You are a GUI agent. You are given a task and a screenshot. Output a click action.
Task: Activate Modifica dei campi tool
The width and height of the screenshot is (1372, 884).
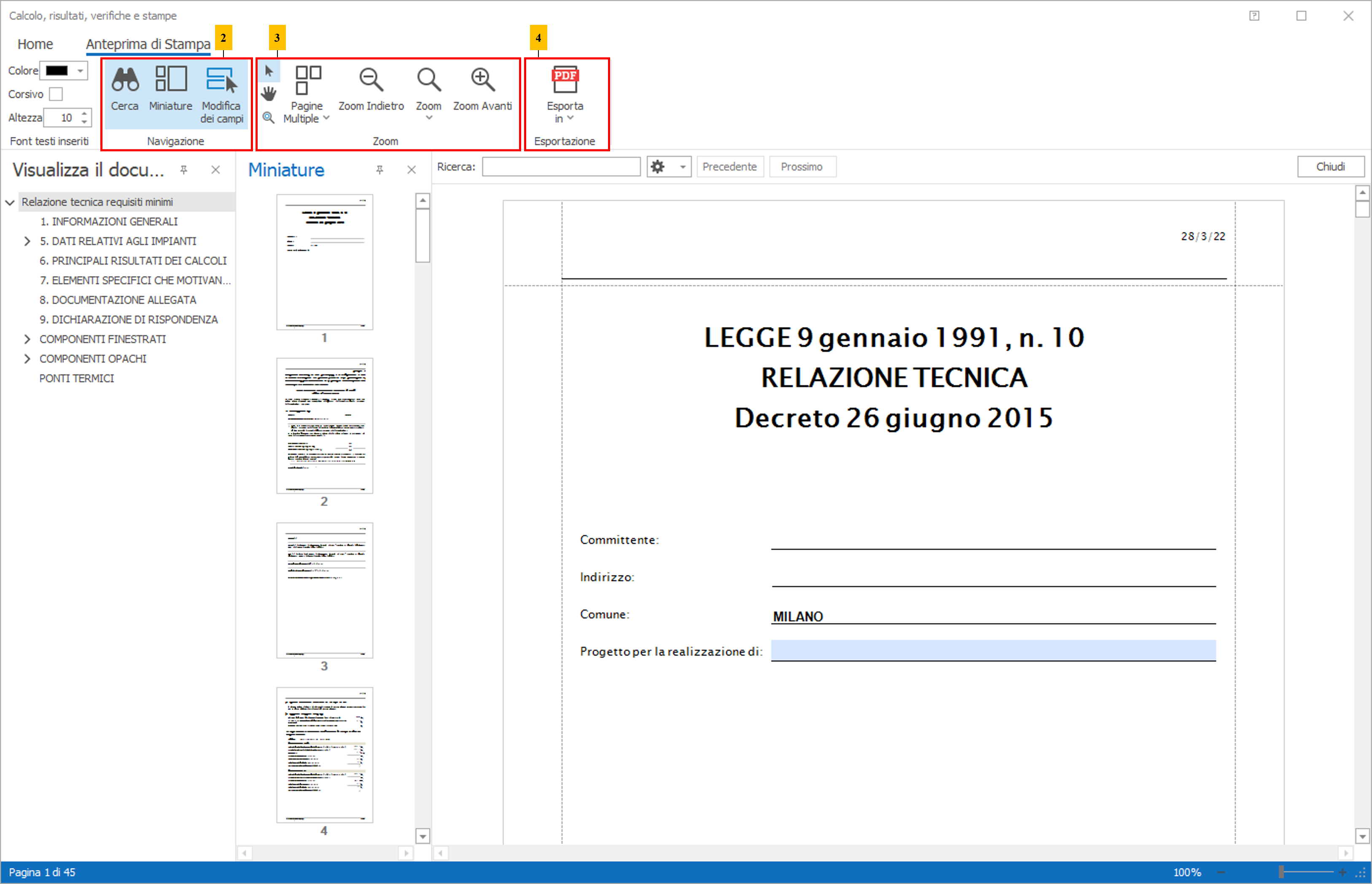(222, 95)
